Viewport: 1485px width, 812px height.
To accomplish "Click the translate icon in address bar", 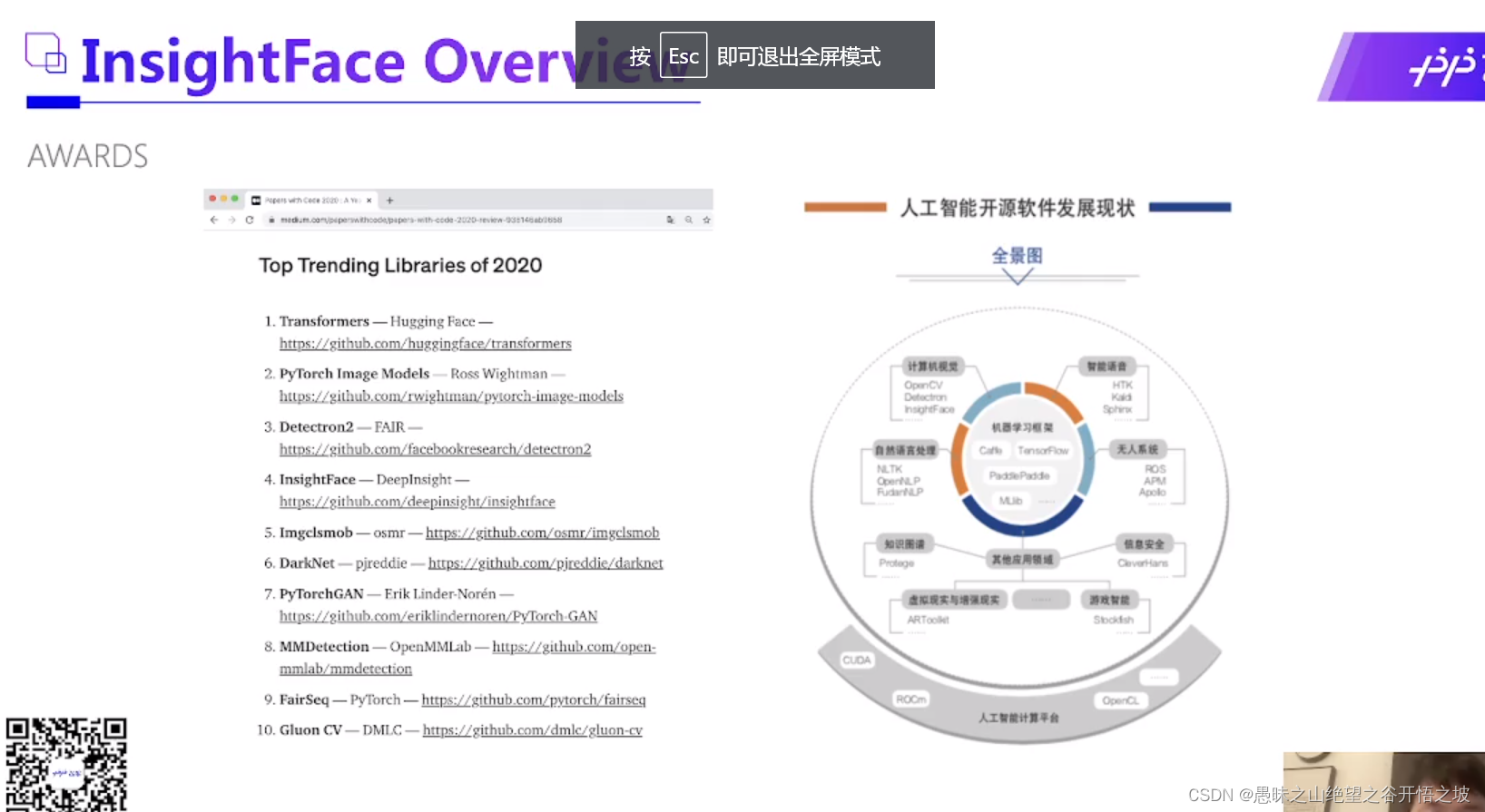I will pyautogui.click(x=671, y=220).
